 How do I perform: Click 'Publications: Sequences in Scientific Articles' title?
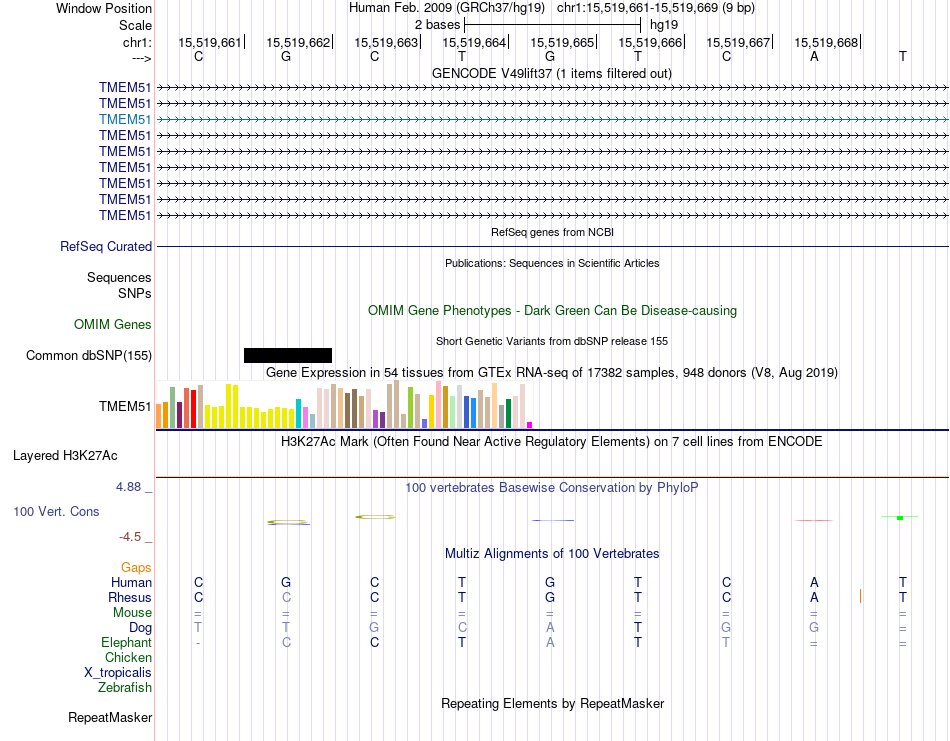552,263
